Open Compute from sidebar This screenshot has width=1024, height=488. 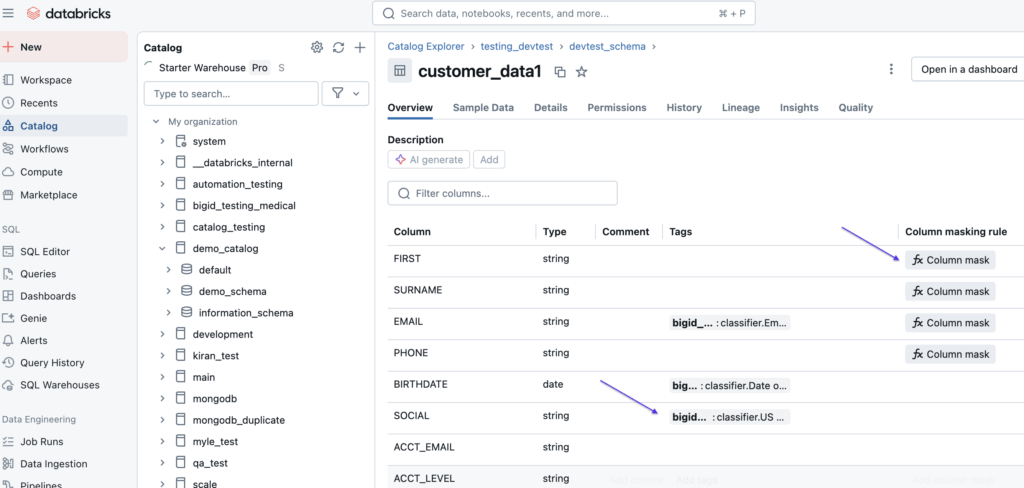(41, 172)
